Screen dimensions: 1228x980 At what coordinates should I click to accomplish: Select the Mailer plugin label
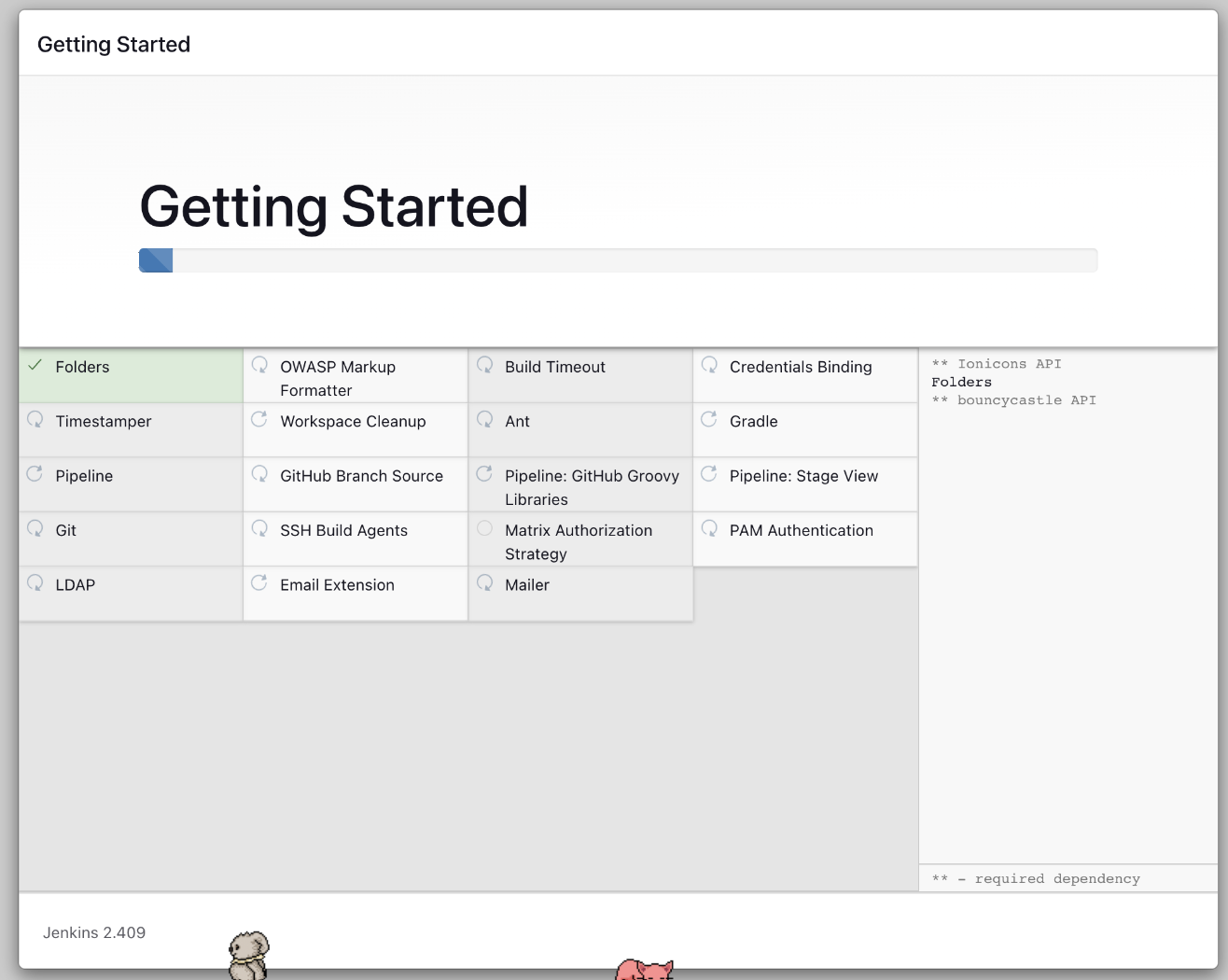pyautogui.click(x=527, y=584)
